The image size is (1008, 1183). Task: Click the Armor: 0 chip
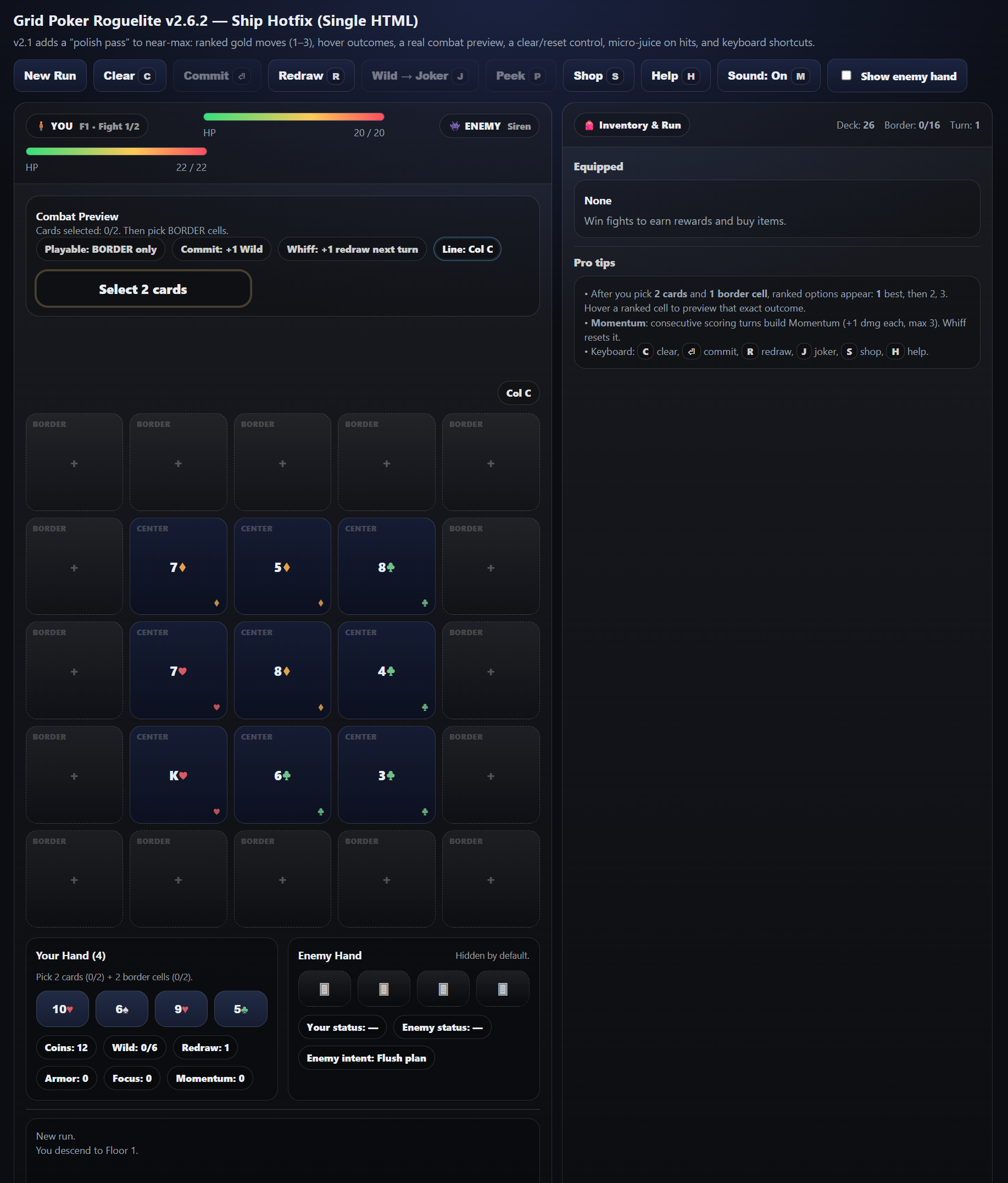pyautogui.click(x=66, y=1079)
